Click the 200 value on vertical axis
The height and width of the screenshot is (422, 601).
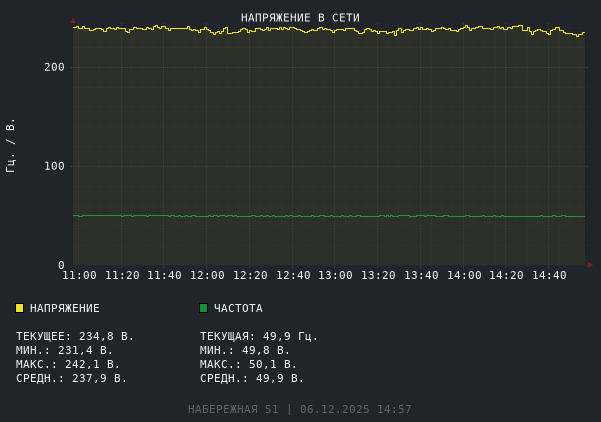point(54,67)
